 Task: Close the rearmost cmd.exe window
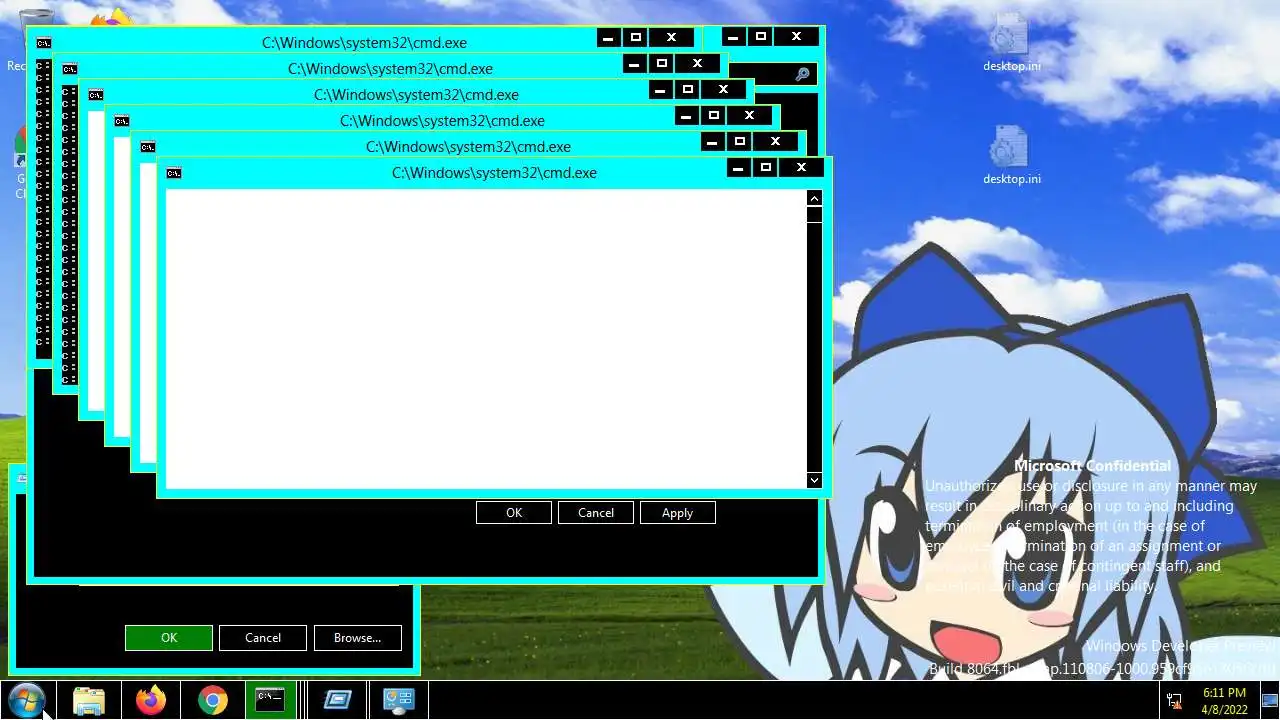tap(671, 38)
